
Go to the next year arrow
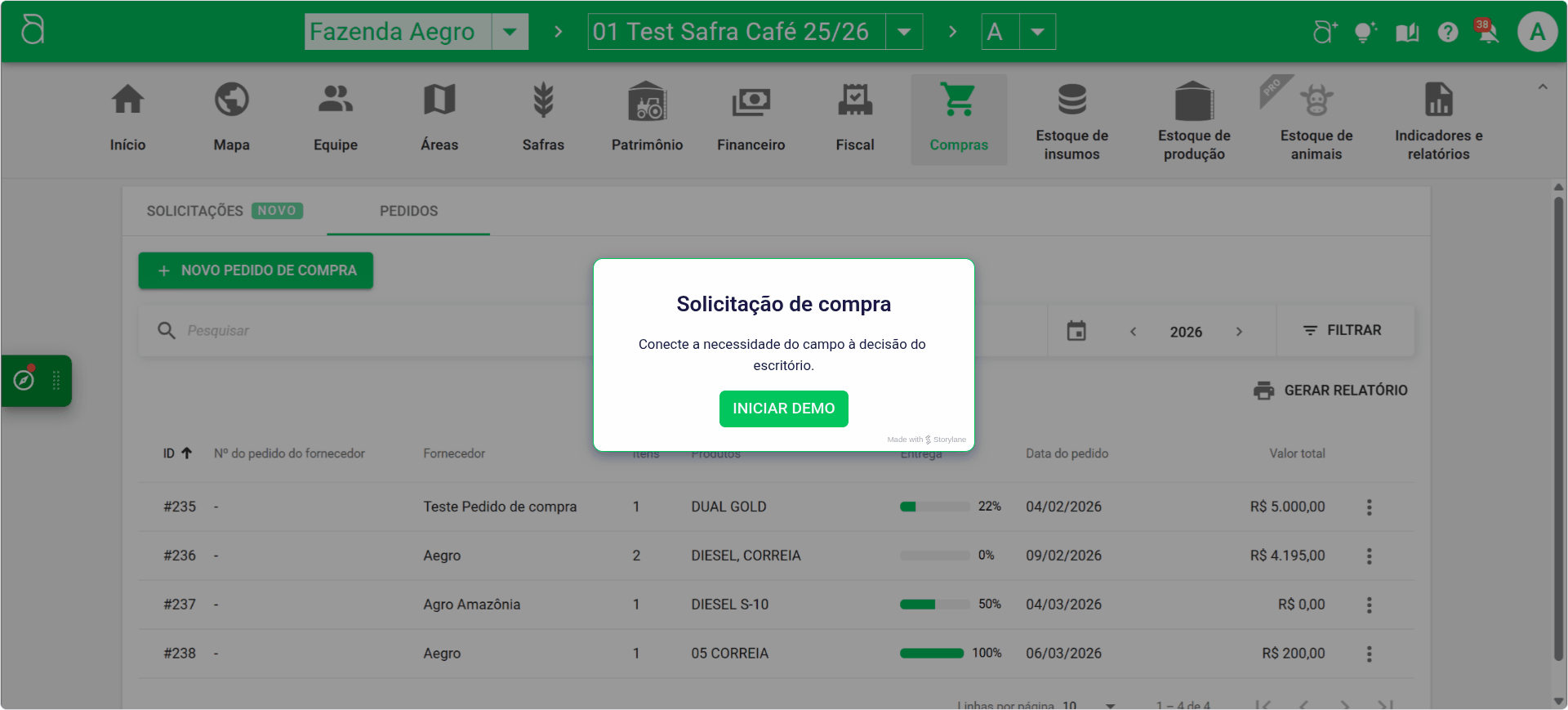pos(1239,331)
